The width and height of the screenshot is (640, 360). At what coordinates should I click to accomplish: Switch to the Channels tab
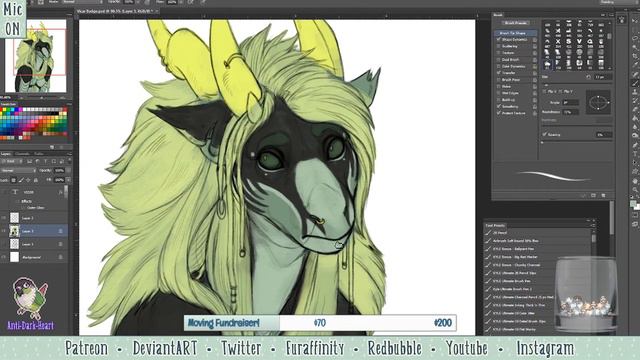22,154
